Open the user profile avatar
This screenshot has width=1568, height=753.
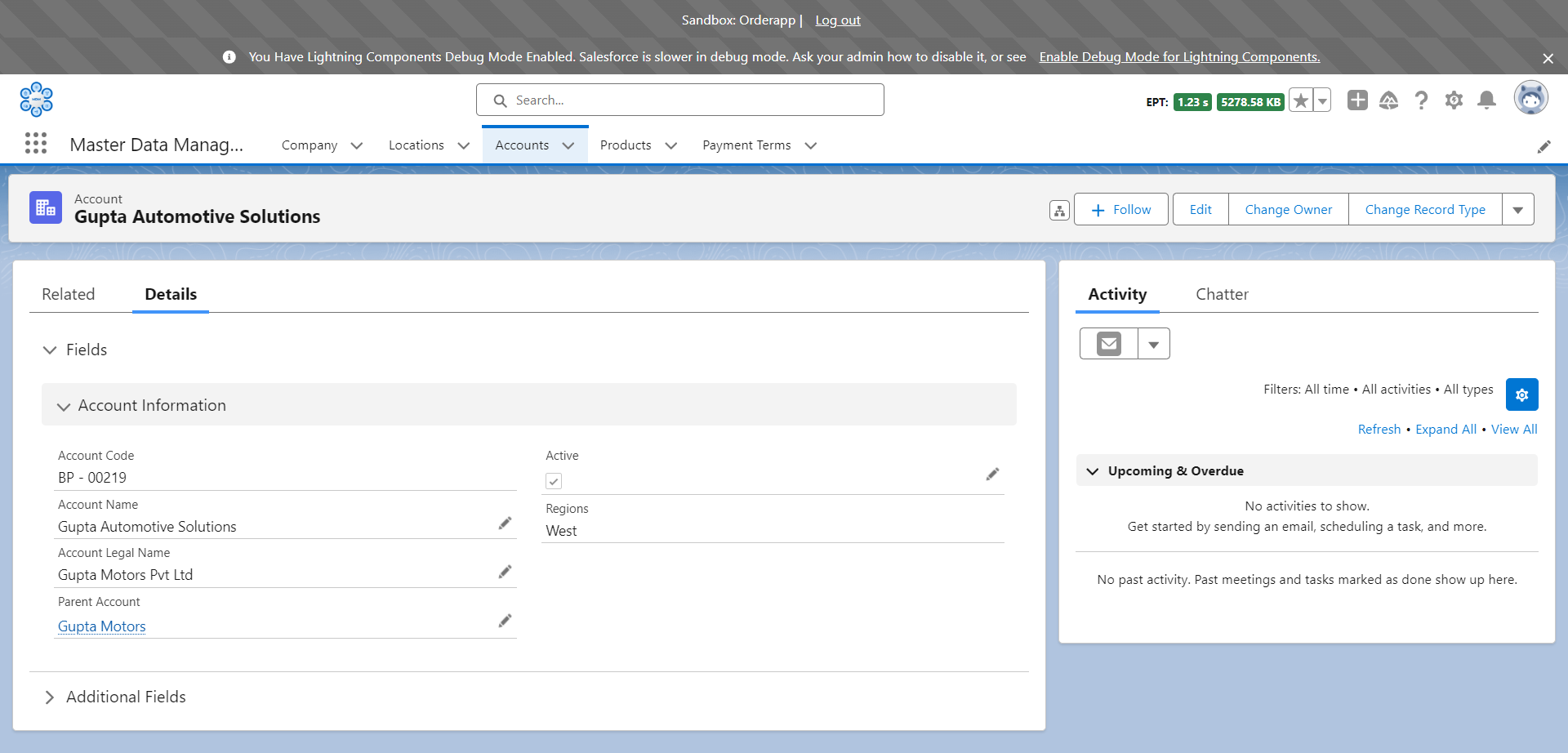coord(1531,99)
